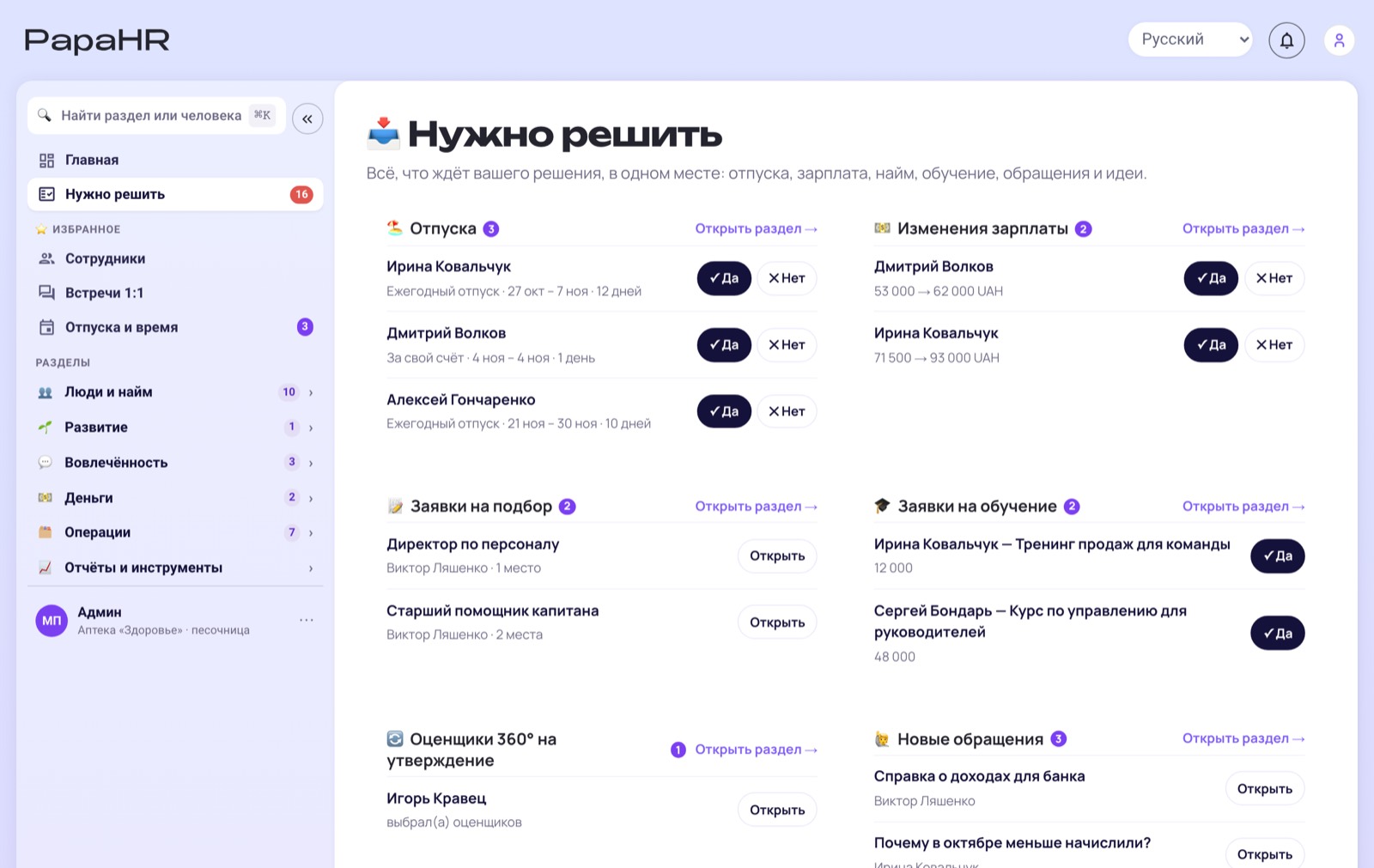
Task: Open Отпуска section link
Action: pos(756,228)
